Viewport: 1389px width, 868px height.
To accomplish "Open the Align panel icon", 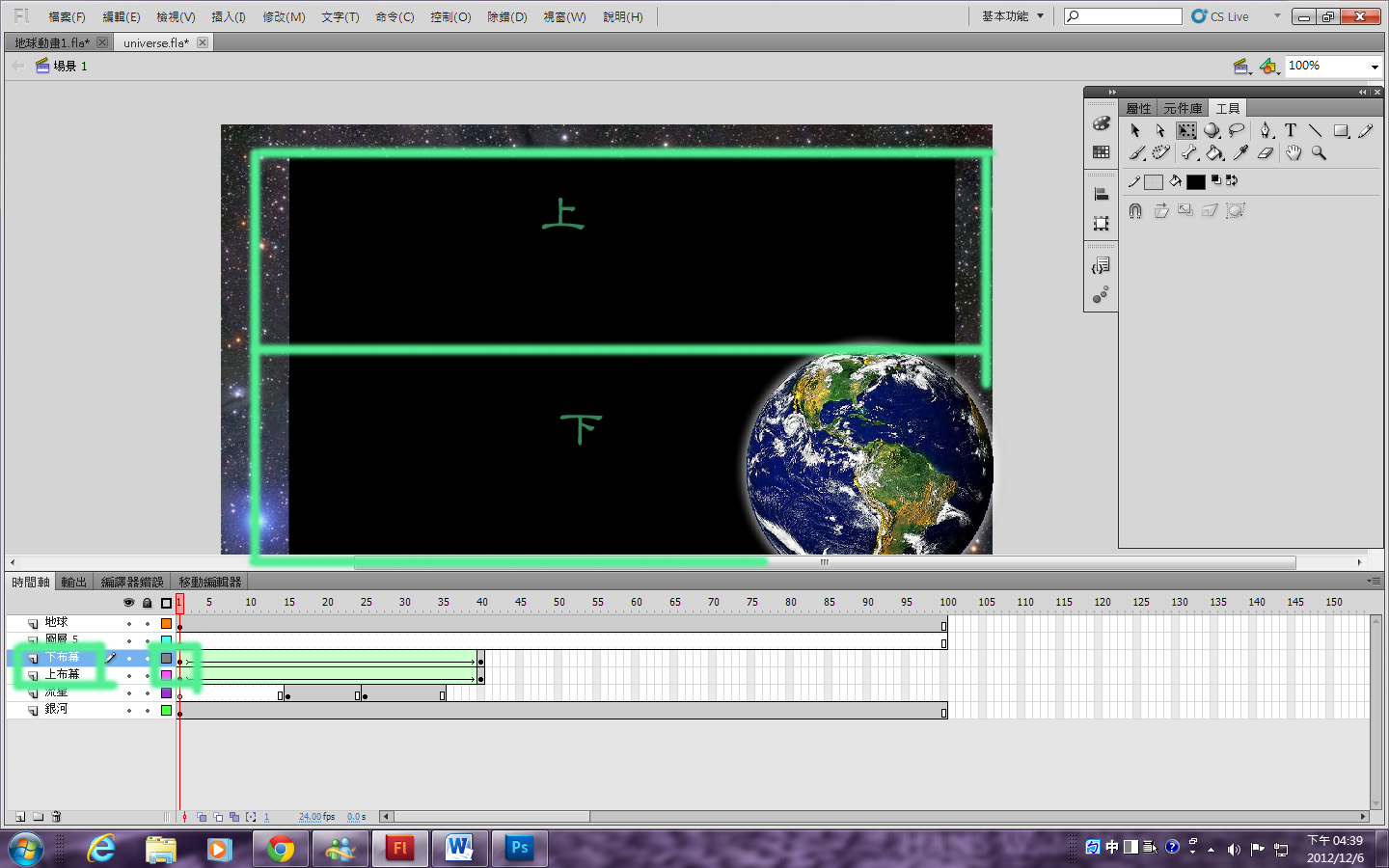I will pos(1101,194).
